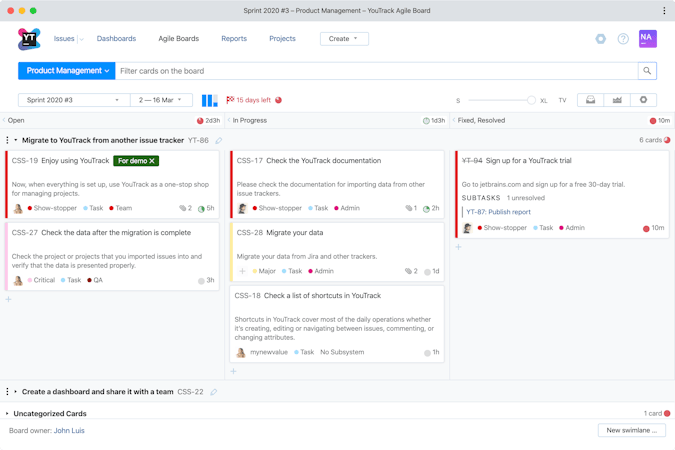
Task: Open the 2 — 16 Mar date dropdown
Action: coord(161,100)
